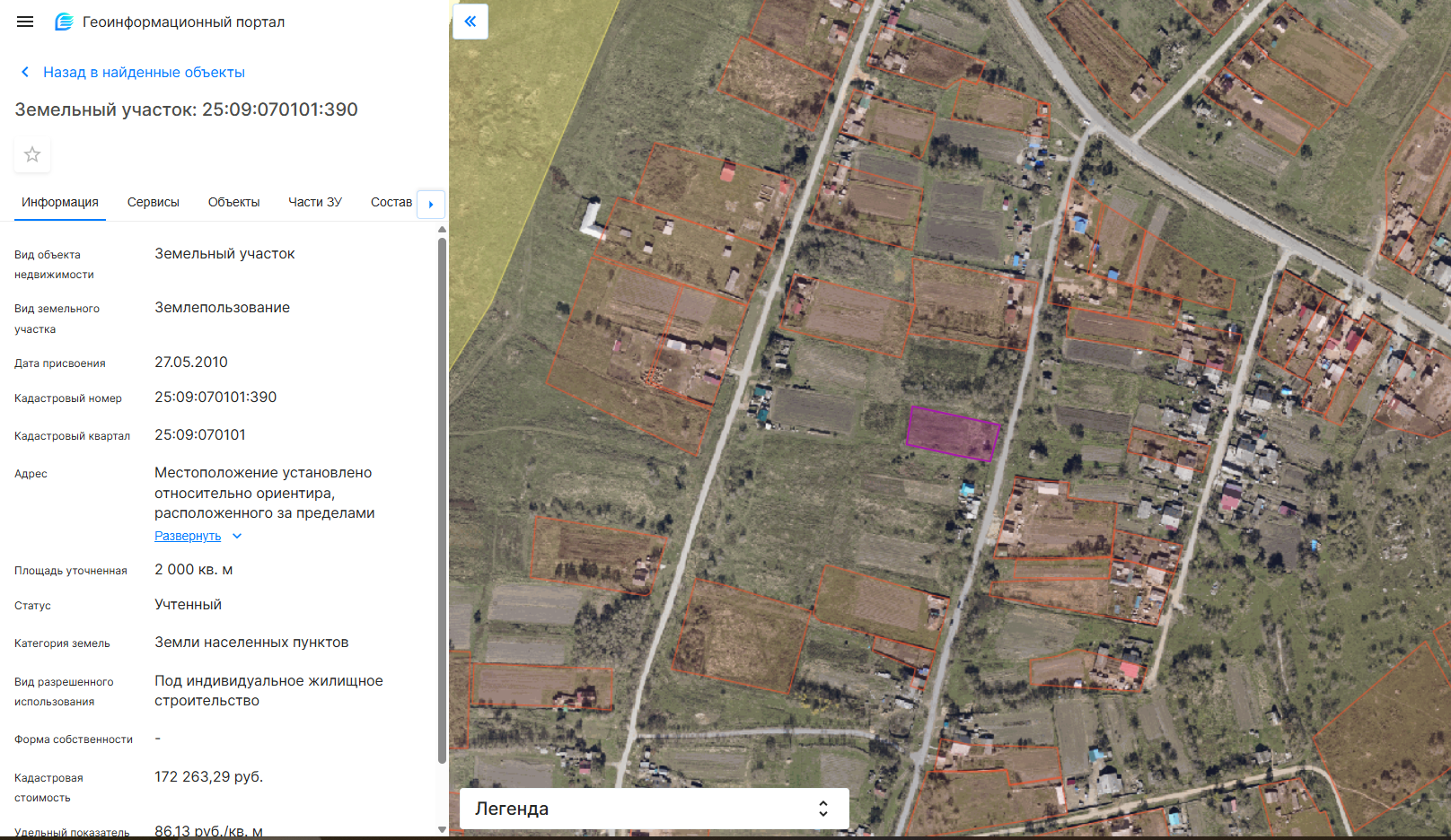Click the Геоинформационный портал title
The height and width of the screenshot is (840, 1451).
pyautogui.click(x=183, y=22)
